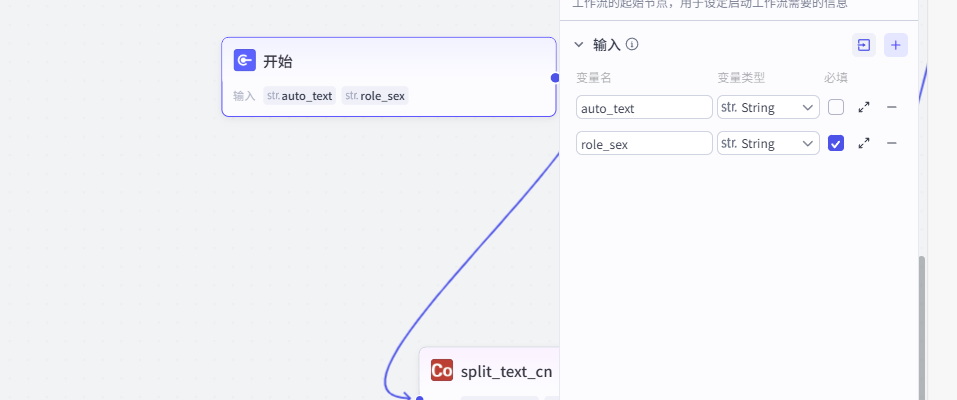
Task: Click the 开始 node output connector dot
Action: pos(555,78)
